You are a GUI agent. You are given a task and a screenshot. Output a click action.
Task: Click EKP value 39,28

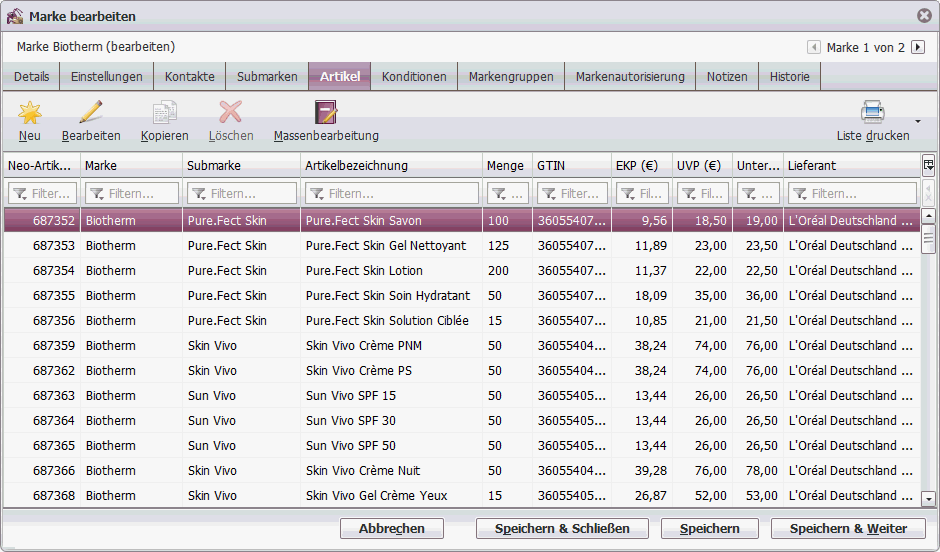[650, 470]
